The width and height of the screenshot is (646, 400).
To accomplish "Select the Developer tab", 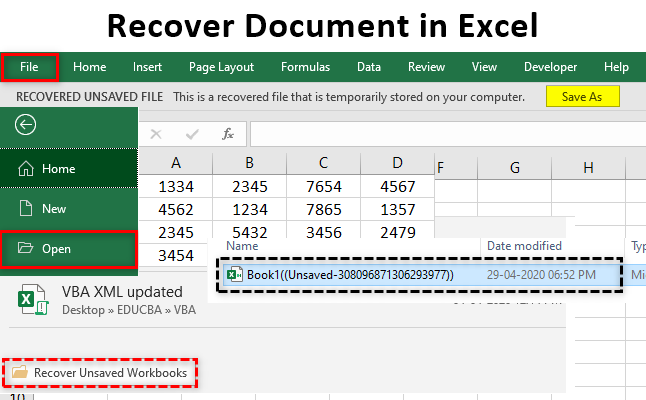I will click(x=550, y=67).
